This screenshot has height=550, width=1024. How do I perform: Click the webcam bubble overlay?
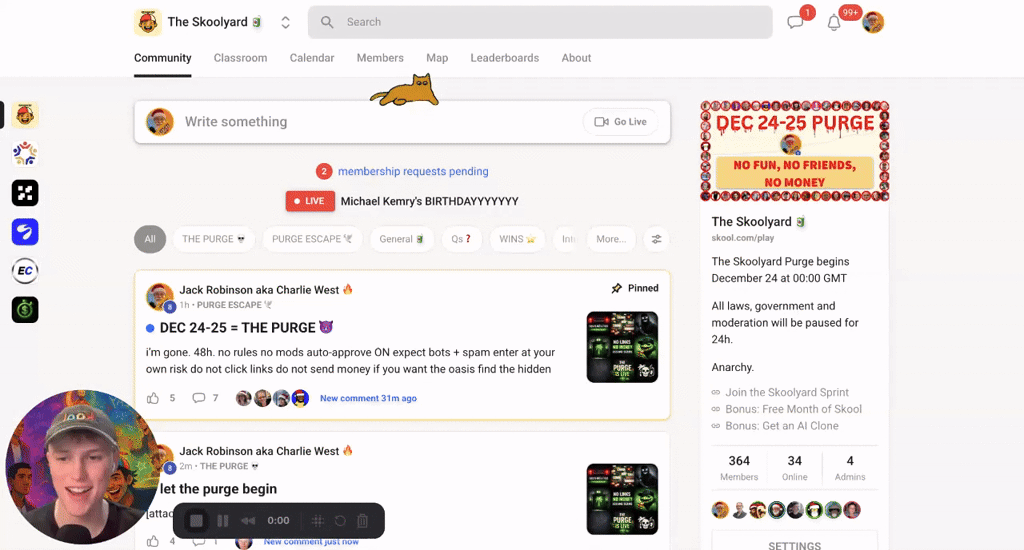pyautogui.click(x=82, y=467)
